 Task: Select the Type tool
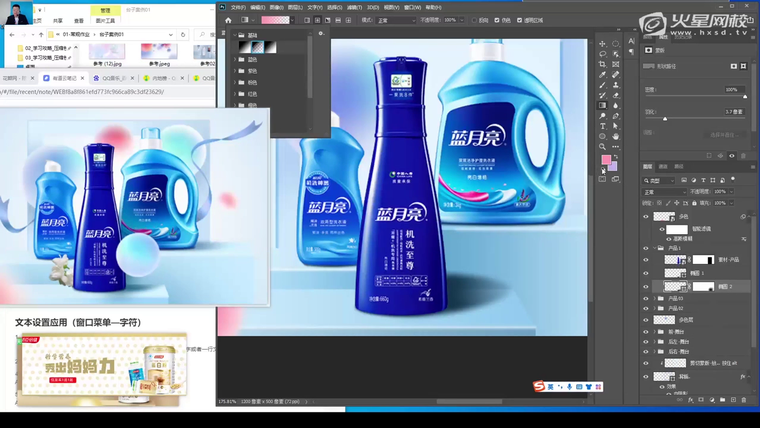(x=603, y=126)
